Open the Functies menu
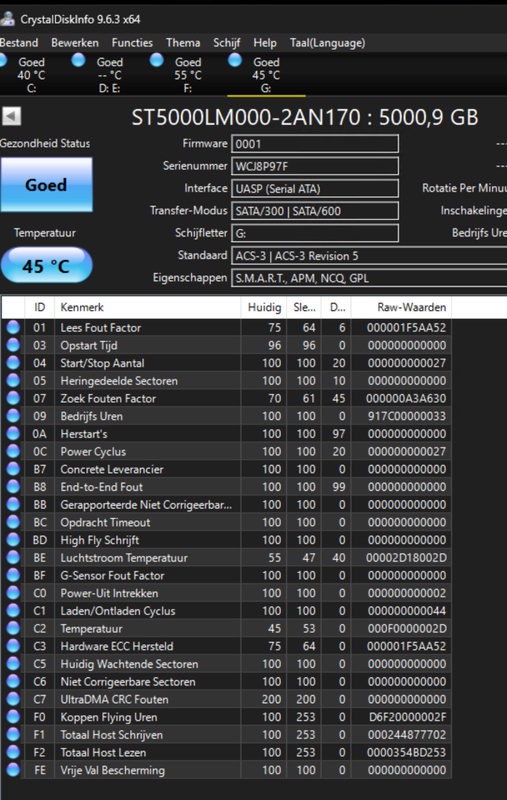Viewport: 507px width, 800px height. click(132, 43)
